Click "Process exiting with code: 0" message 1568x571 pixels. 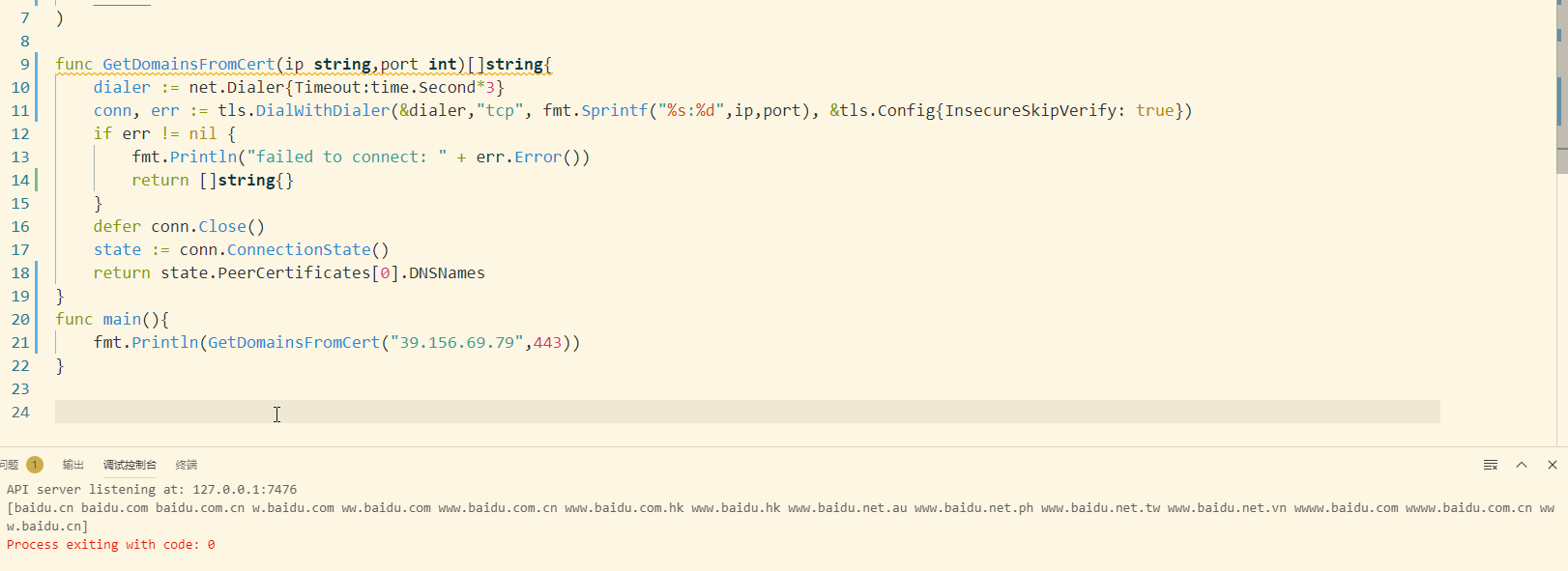[x=111, y=545]
